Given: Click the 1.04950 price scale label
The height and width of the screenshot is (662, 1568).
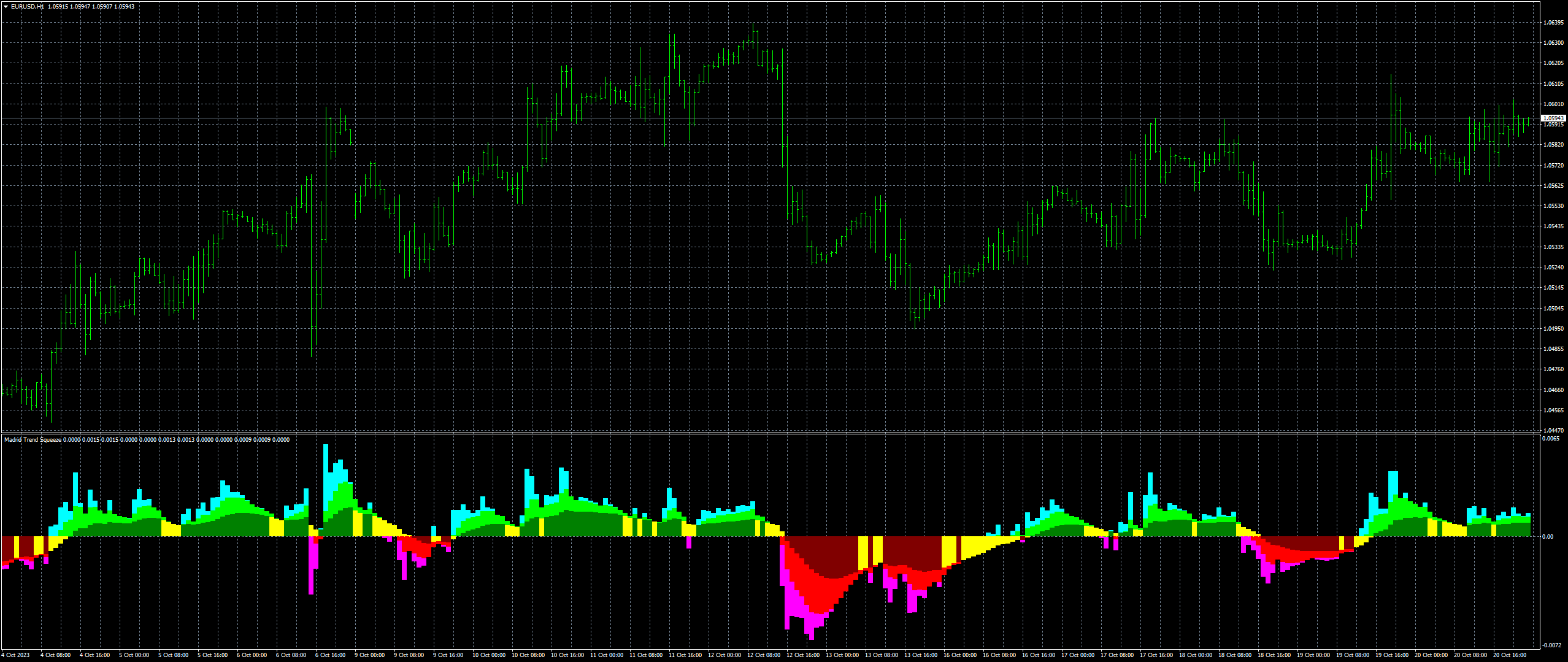Looking at the screenshot, I should point(1553,329).
